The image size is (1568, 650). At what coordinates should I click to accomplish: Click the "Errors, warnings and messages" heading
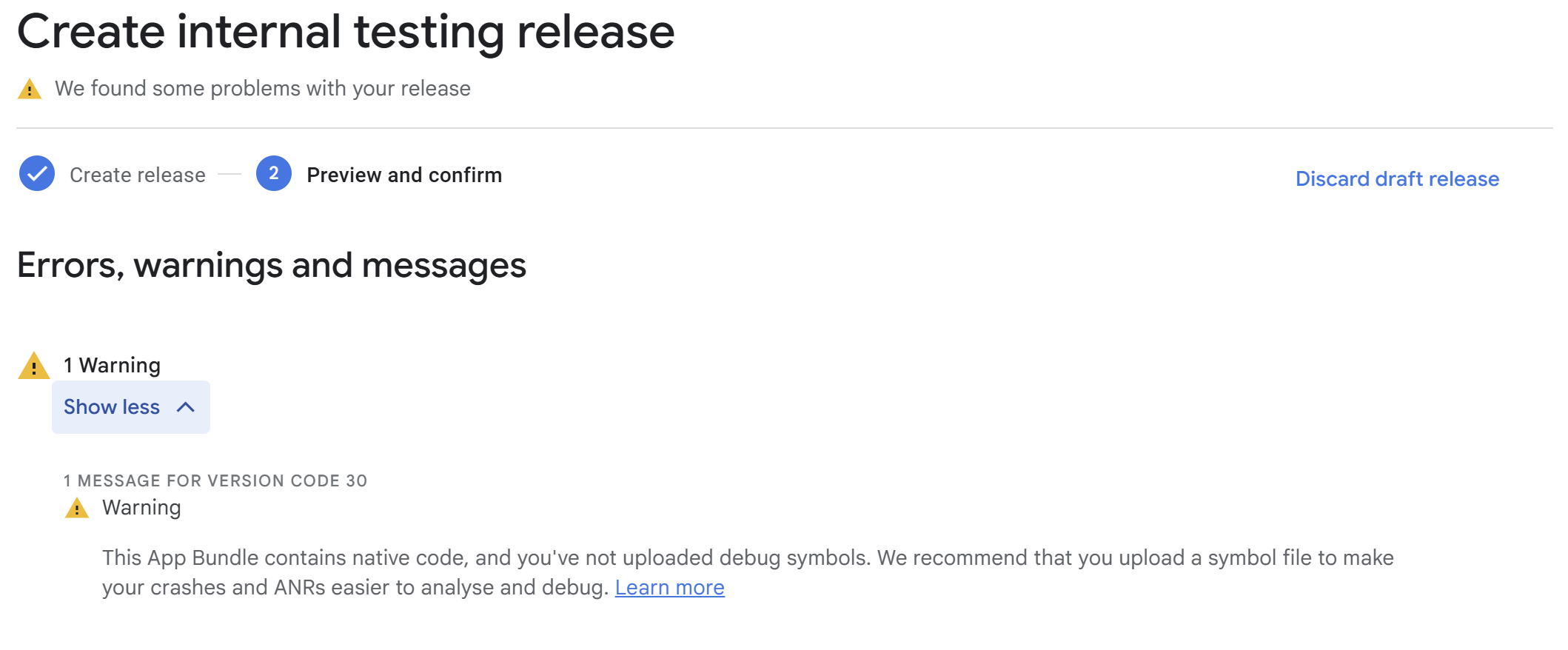272,266
